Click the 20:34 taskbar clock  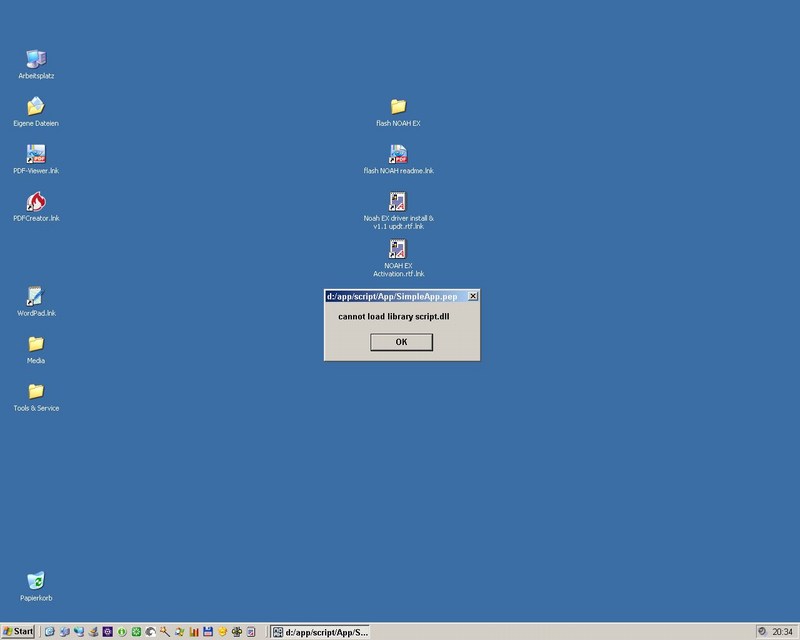pyautogui.click(x=782, y=632)
